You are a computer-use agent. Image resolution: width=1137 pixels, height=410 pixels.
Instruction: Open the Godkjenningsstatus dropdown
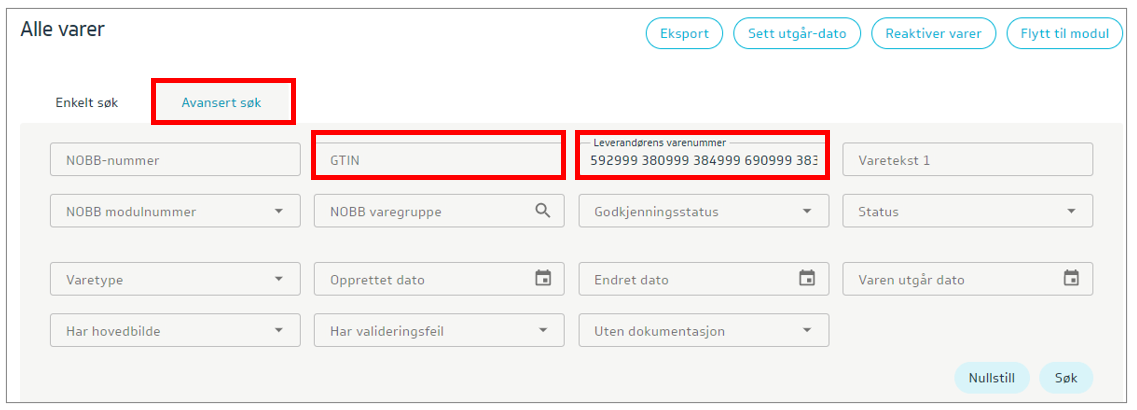(806, 211)
